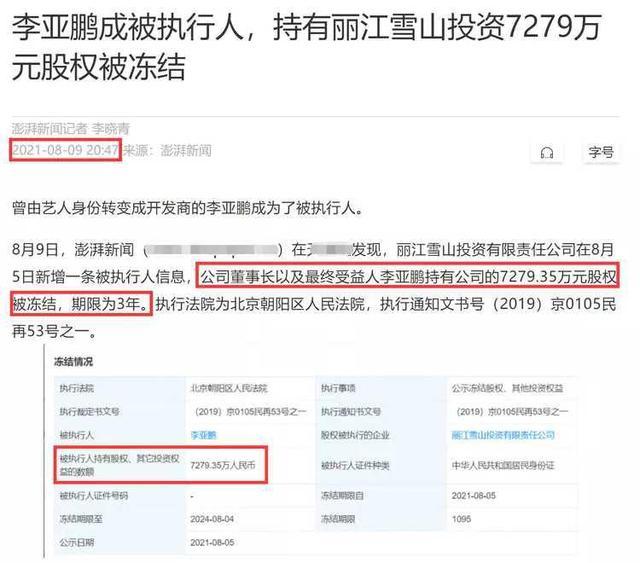The image size is (640, 563).
Task: Click the 2021-08-09 20:47 timestamp
Action: click(x=65, y=150)
